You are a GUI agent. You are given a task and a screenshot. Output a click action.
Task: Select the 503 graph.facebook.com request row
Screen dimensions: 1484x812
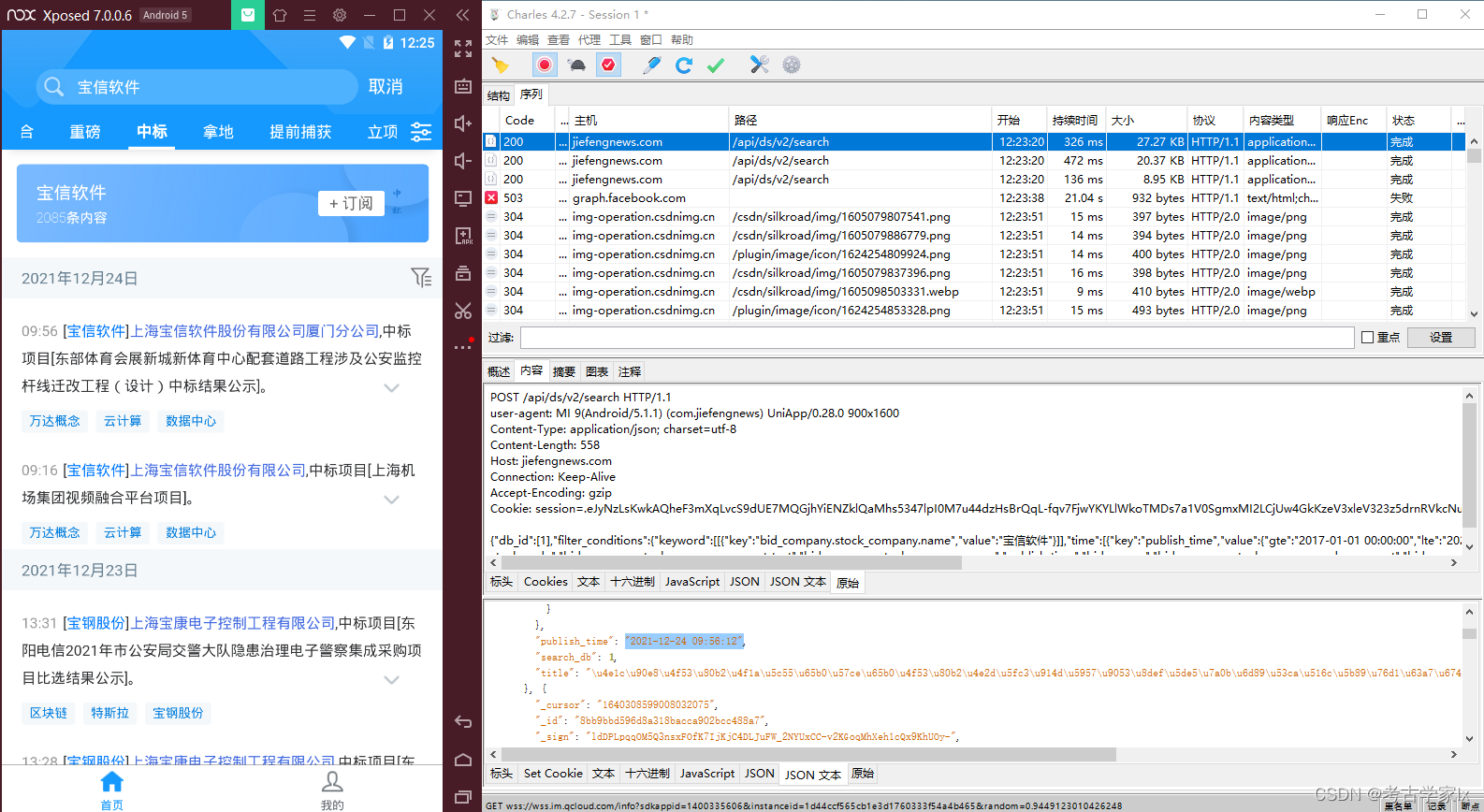pos(973,197)
